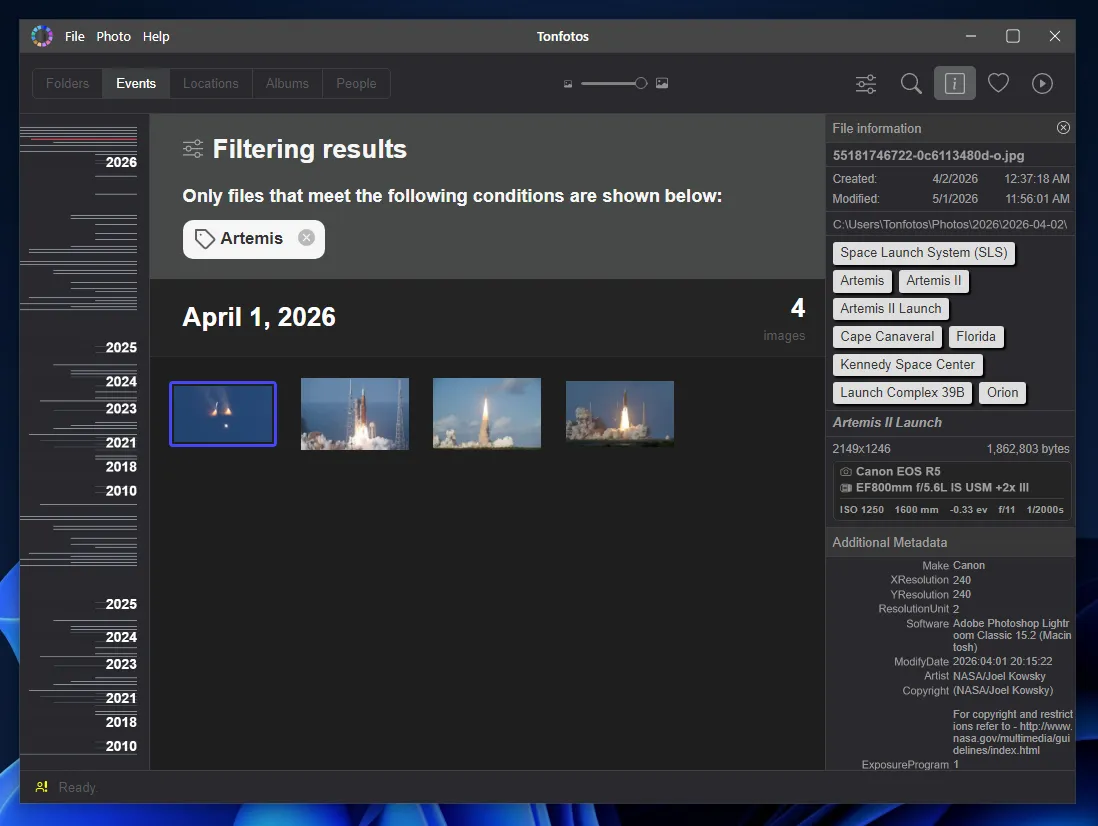
Task: Click the Orion tag
Action: tap(1002, 393)
